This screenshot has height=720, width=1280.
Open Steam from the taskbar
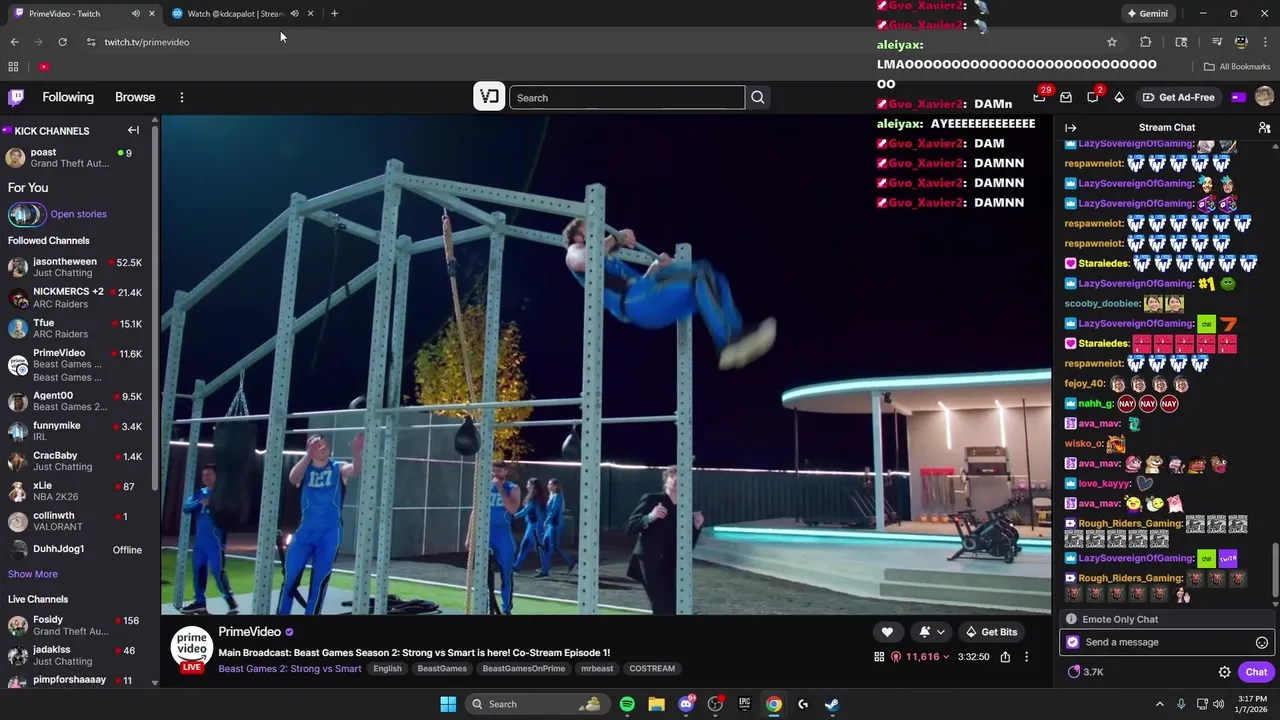[832, 704]
